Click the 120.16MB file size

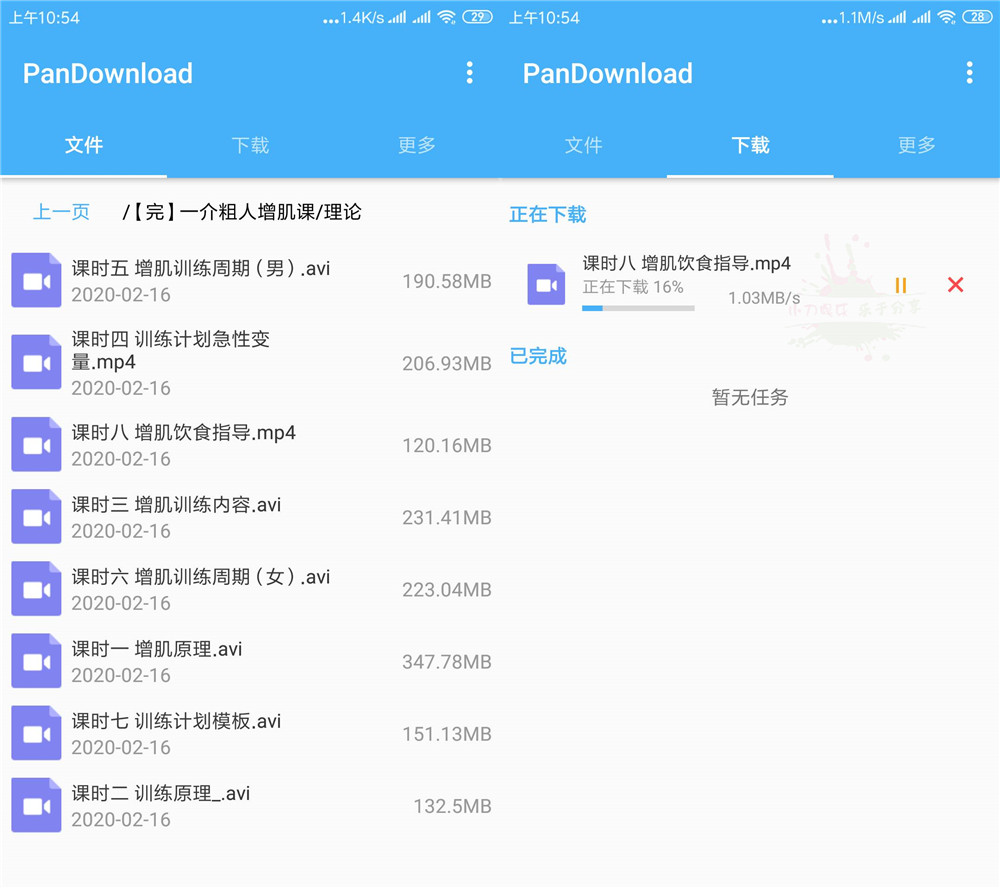(446, 445)
